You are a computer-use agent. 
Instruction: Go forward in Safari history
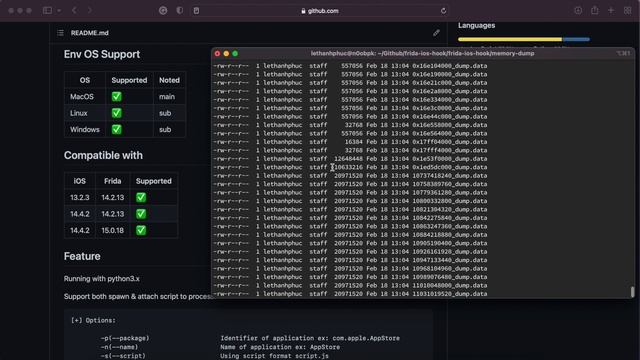point(89,11)
